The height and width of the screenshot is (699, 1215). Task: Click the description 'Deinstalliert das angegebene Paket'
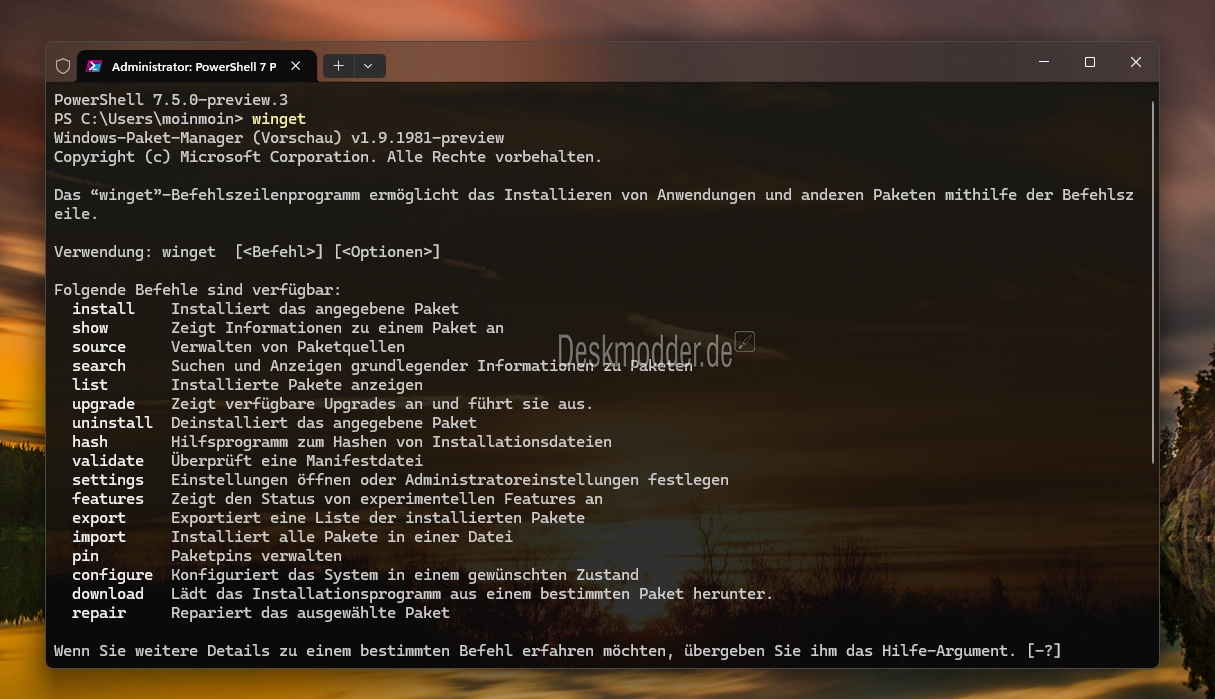[324, 423]
